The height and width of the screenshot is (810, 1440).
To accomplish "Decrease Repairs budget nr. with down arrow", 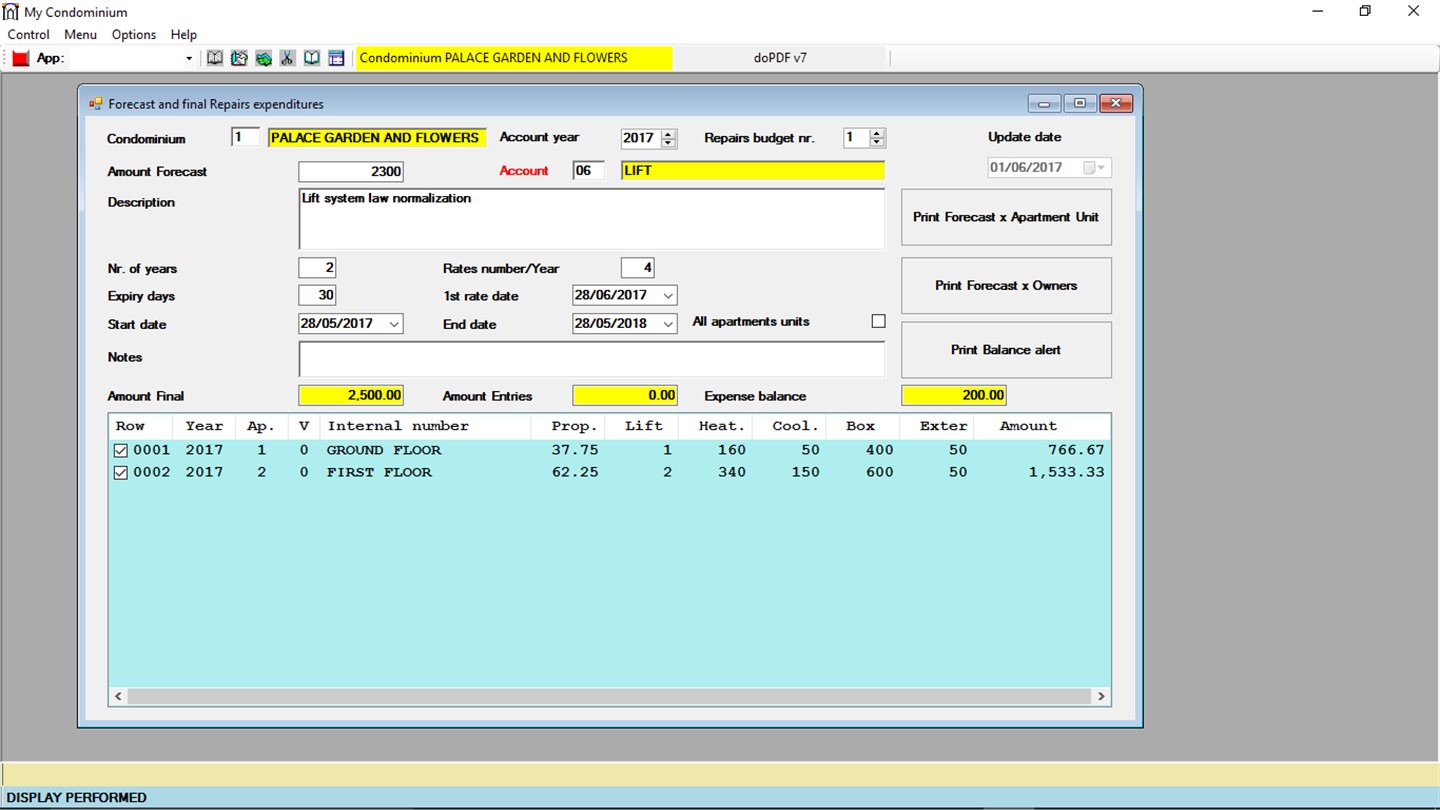I will 877,143.
